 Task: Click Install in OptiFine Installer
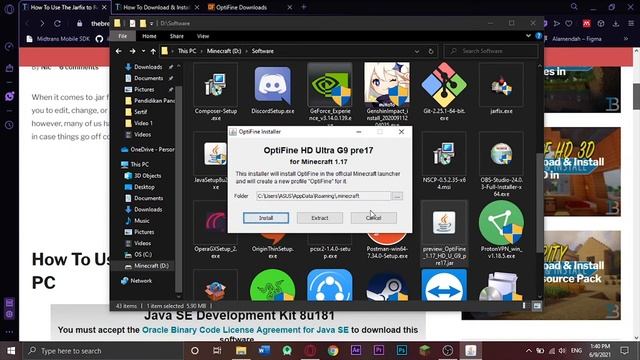pos(266,218)
